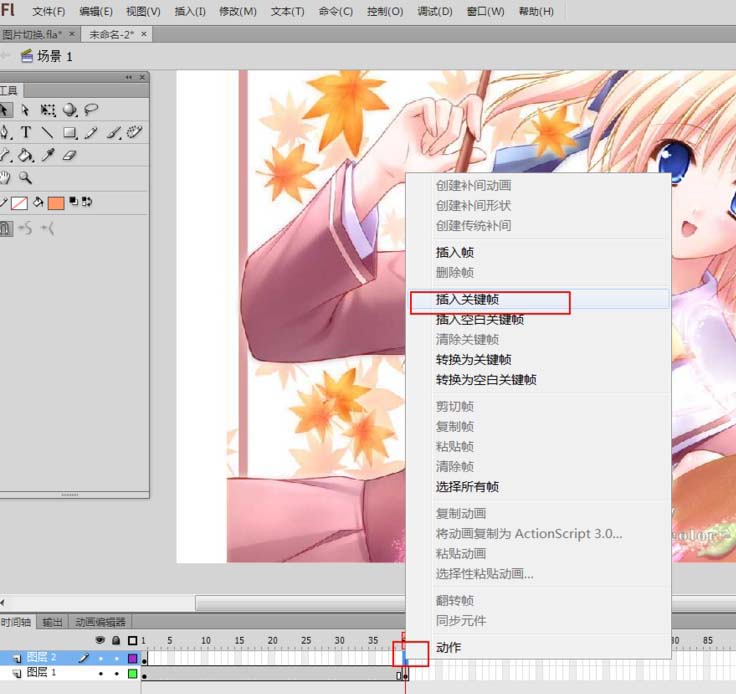Open the 帮助(H) menu
The width and height of the screenshot is (736, 694).
tap(536, 11)
